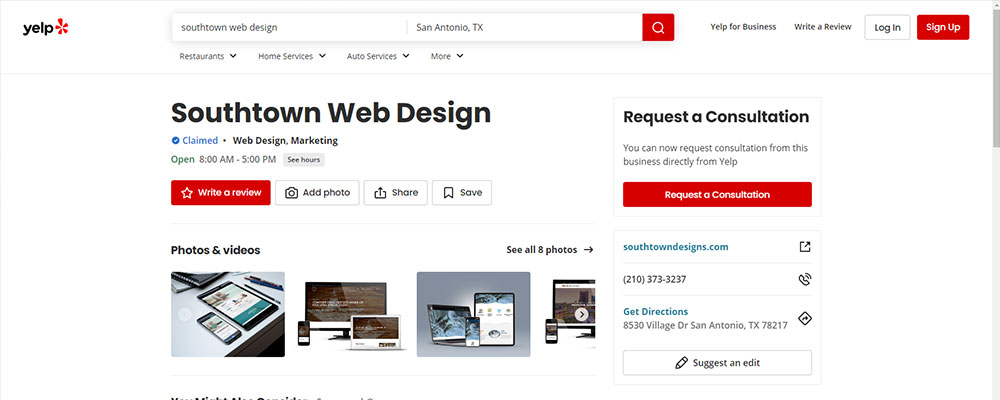This screenshot has height=400, width=1000.
Task: Click the hours text 8:00 AM - 5:00 PM
Action: pyautogui.click(x=237, y=159)
